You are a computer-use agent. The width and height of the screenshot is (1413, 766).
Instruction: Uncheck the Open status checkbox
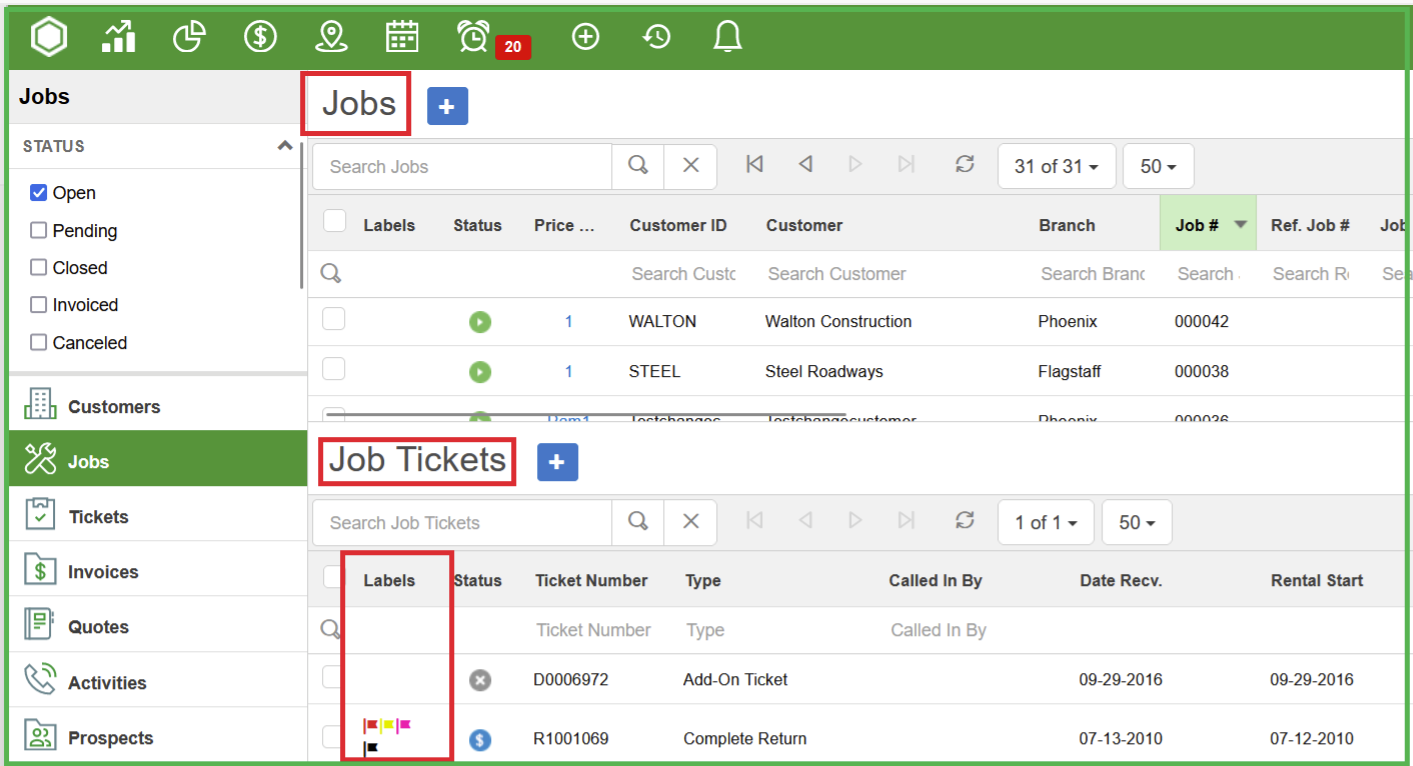coord(39,193)
